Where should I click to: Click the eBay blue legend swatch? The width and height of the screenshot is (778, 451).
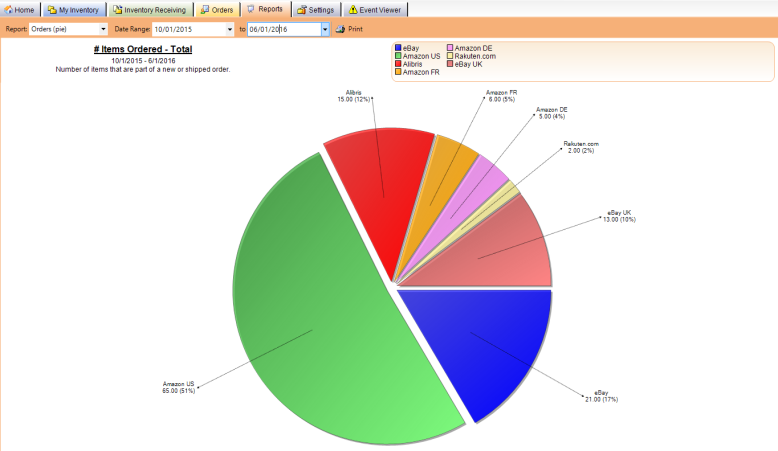click(399, 47)
